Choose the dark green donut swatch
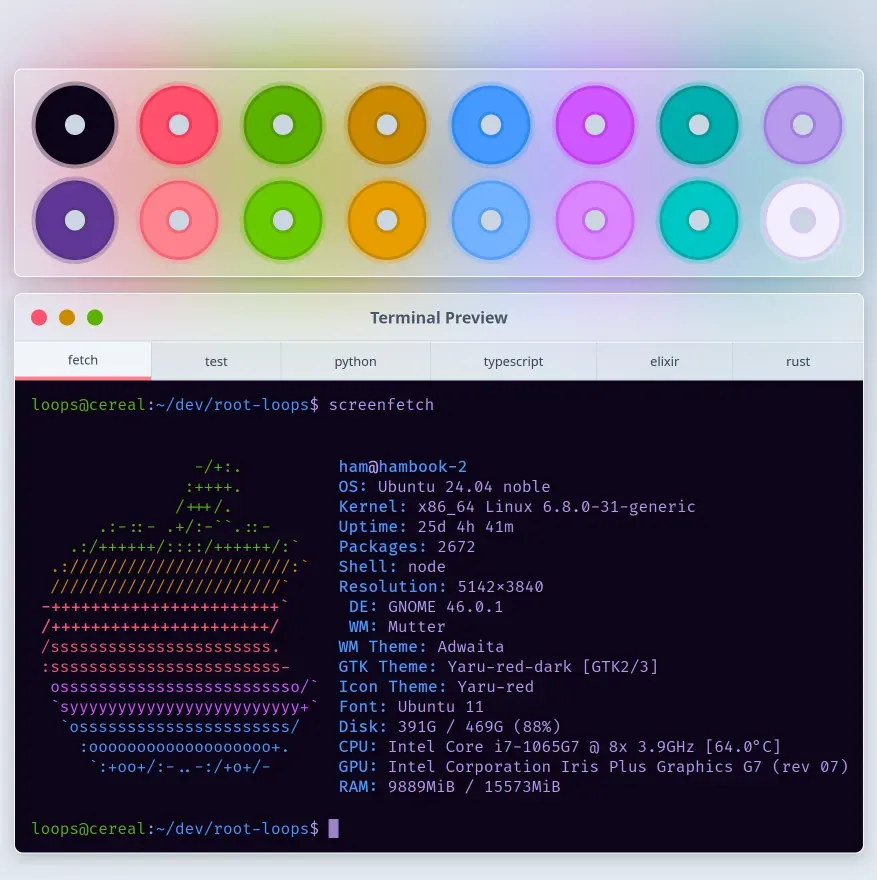Screen dimensions: 877x880 click(x=282, y=124)
